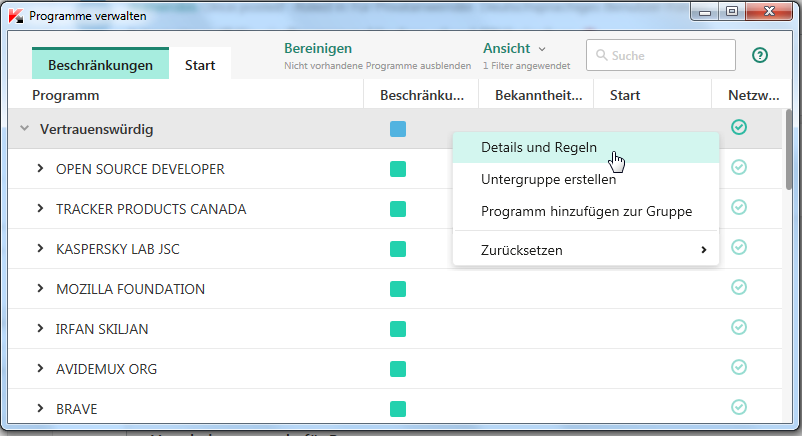The width and height of the screenshot is (802, 436).
Task: Click the Kaspersky logo in title bar
Action: pos(16,16)
